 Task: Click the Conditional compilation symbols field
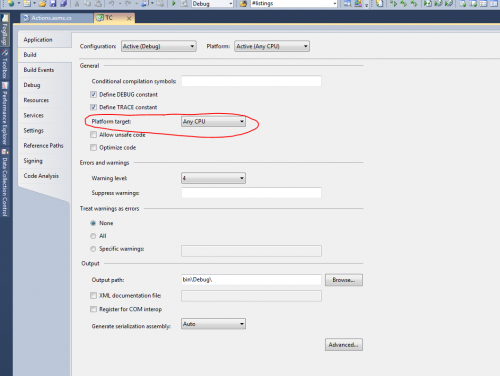coord(251,81)
